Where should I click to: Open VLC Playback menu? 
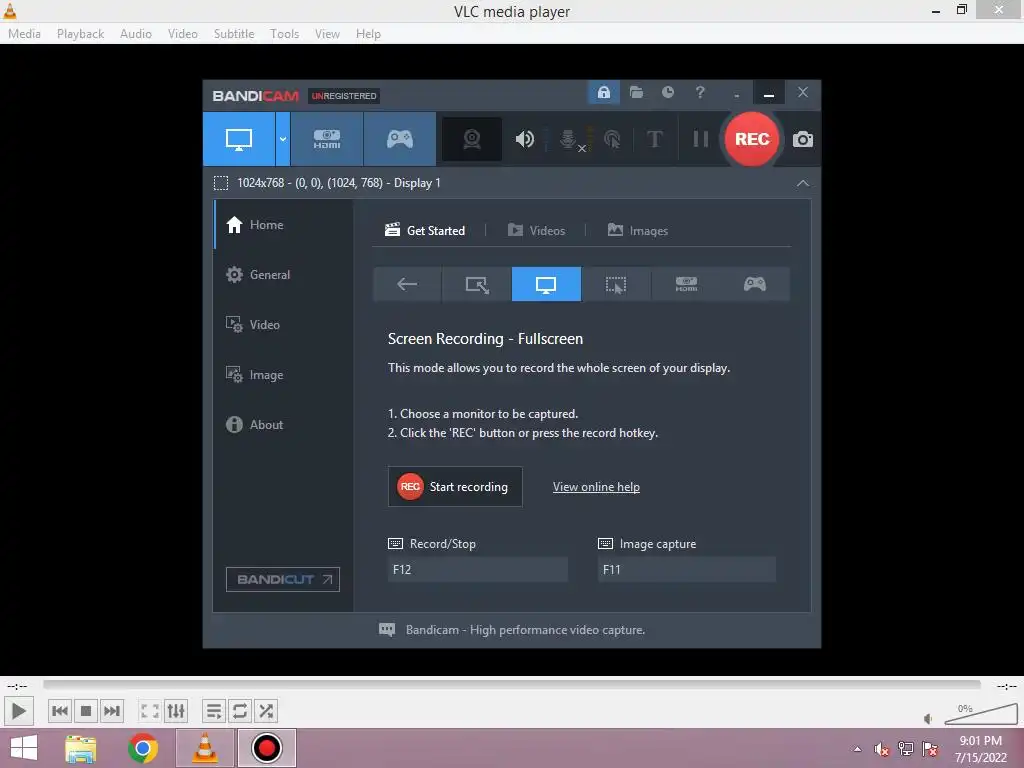[x=80, y=34]
